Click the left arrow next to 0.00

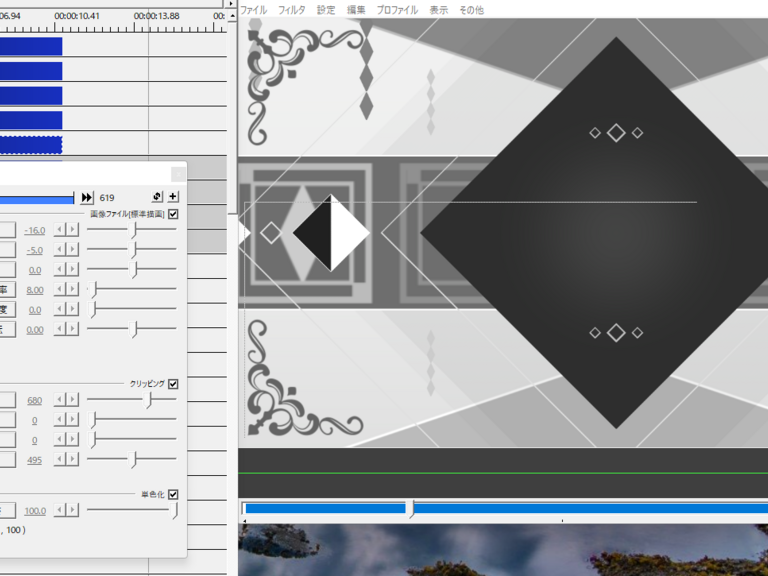click(60, 329)
